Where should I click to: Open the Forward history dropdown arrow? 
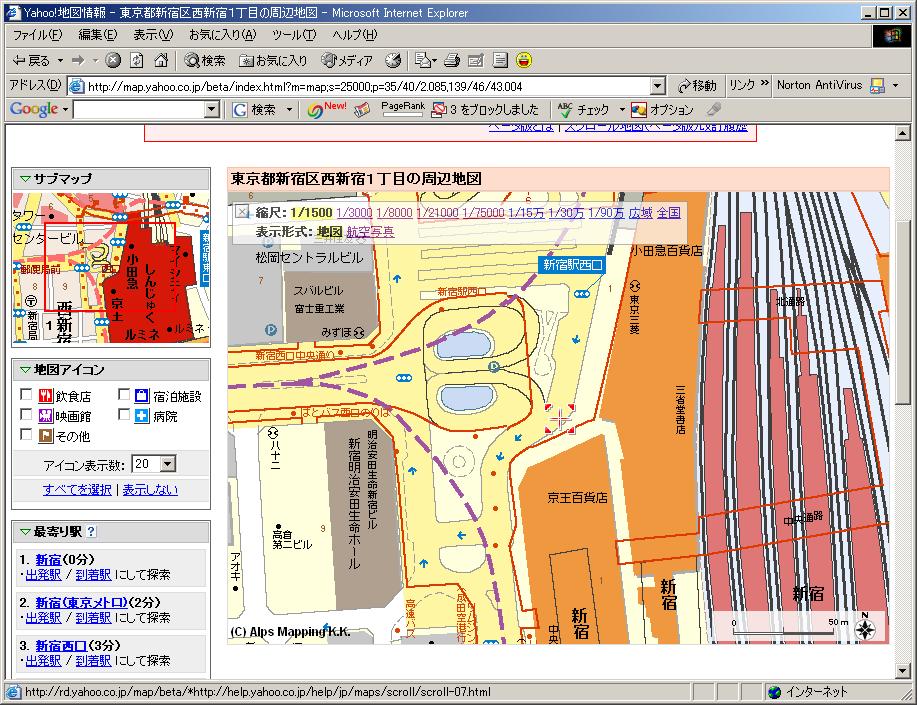click(x=95, y=60)
